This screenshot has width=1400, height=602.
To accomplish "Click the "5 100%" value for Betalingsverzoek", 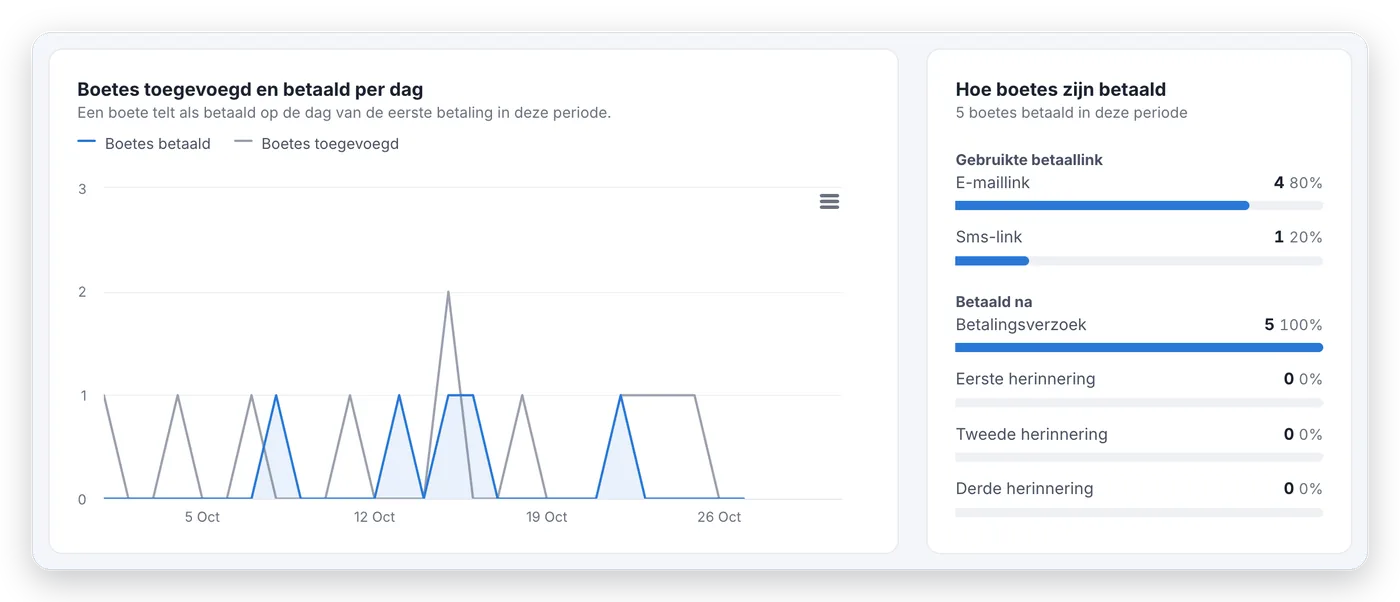I will click(1293, 325).
